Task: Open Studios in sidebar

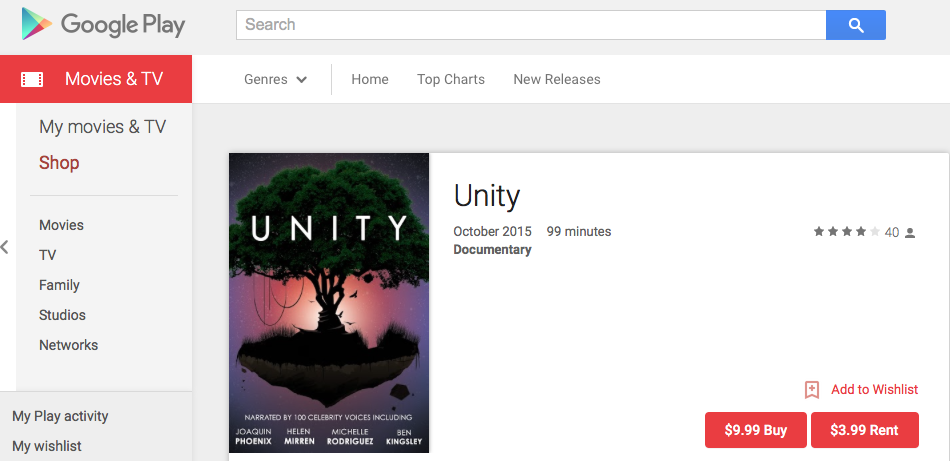Action: (62, 315)
